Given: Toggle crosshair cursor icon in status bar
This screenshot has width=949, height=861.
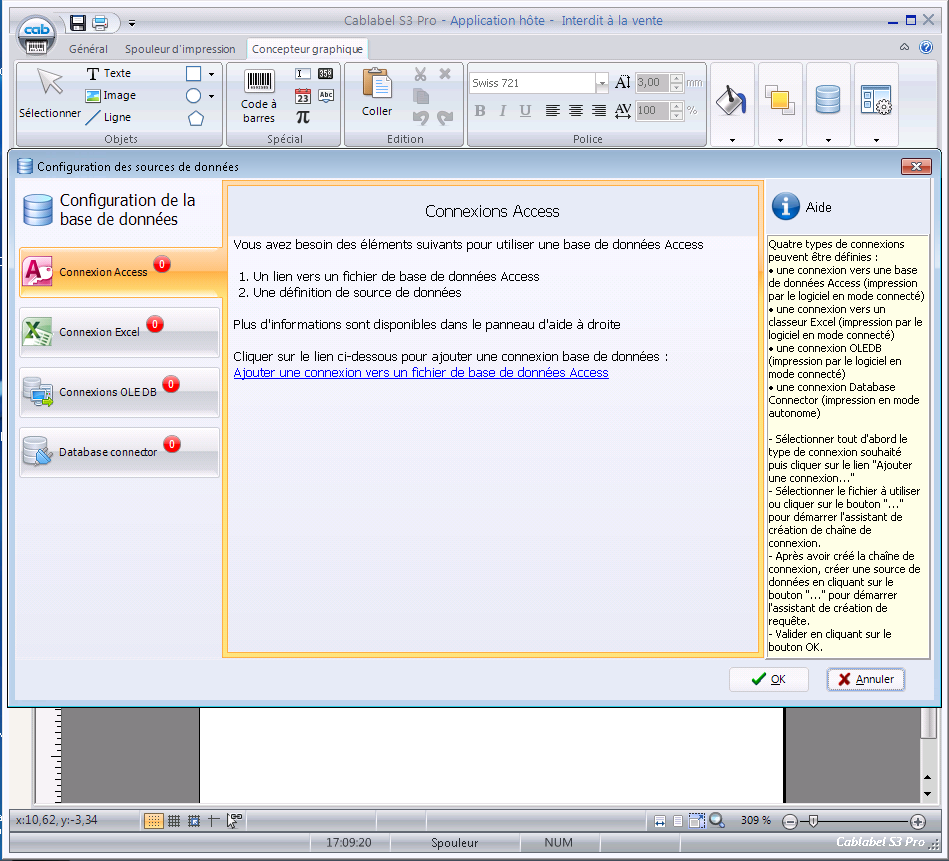Looking at the screenshot, I should point(213,820).
